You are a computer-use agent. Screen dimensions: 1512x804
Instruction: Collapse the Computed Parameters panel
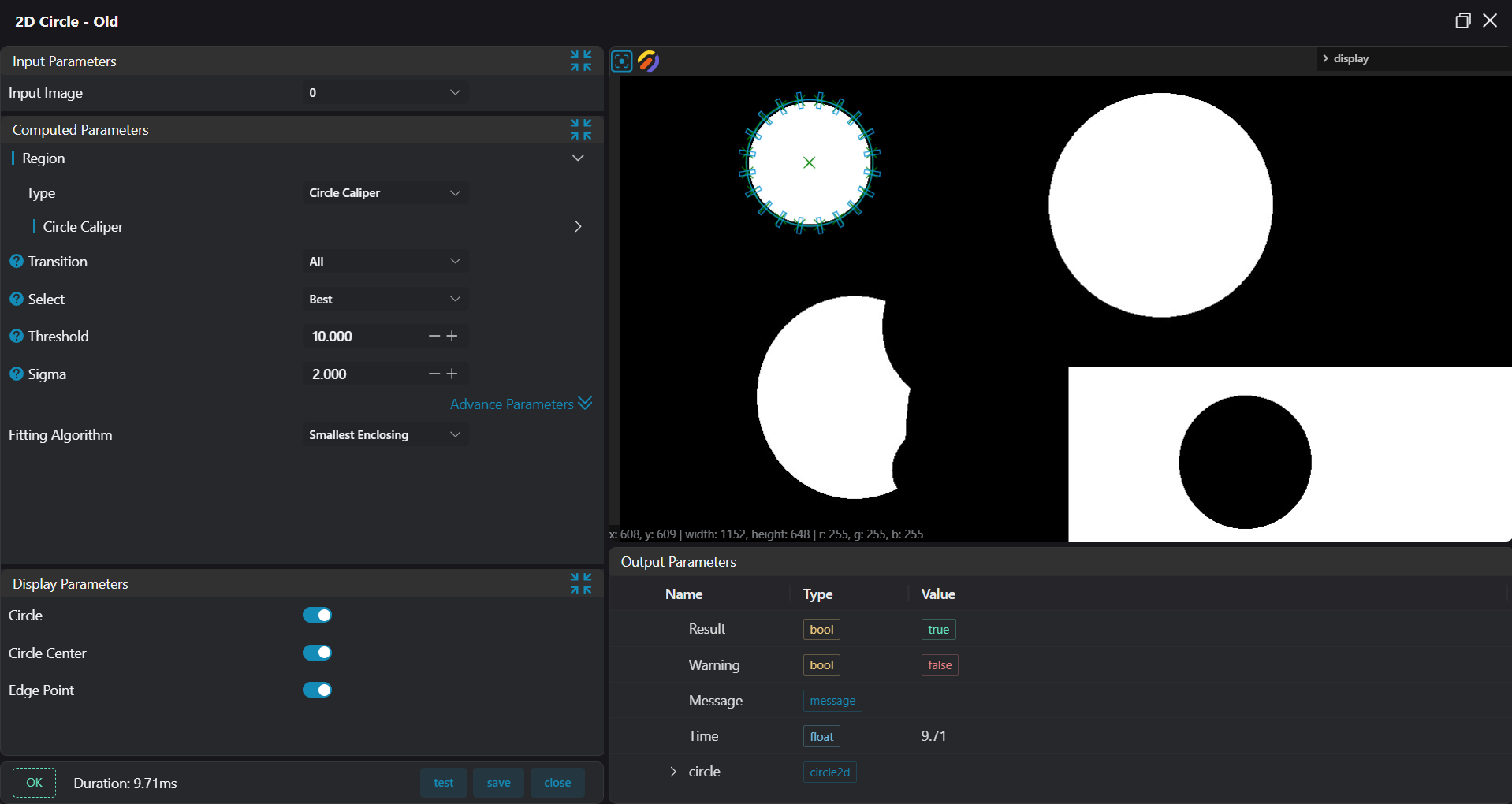[x=581, y=129]
